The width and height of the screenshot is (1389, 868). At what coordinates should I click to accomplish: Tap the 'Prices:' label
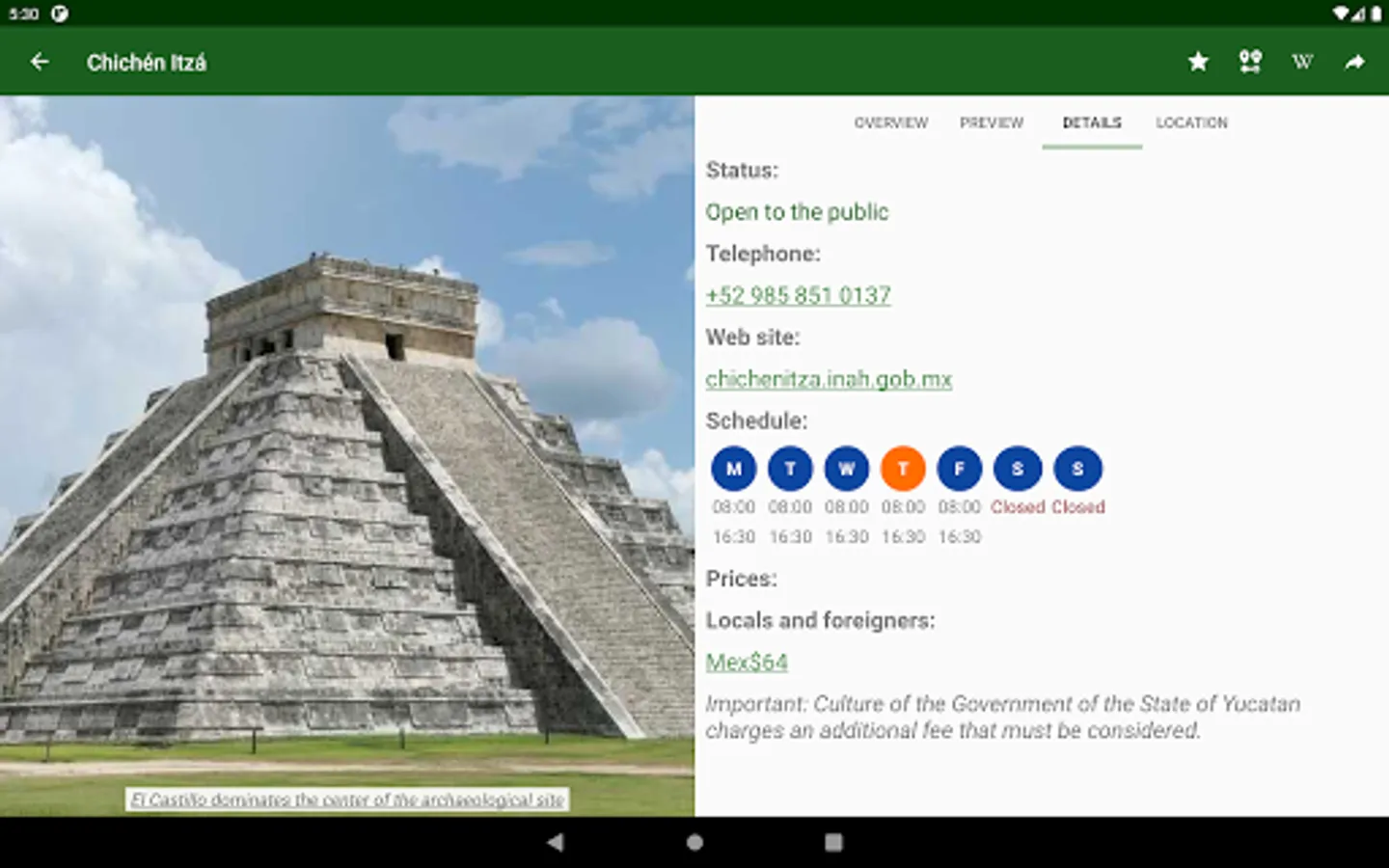tap(741, 579)
